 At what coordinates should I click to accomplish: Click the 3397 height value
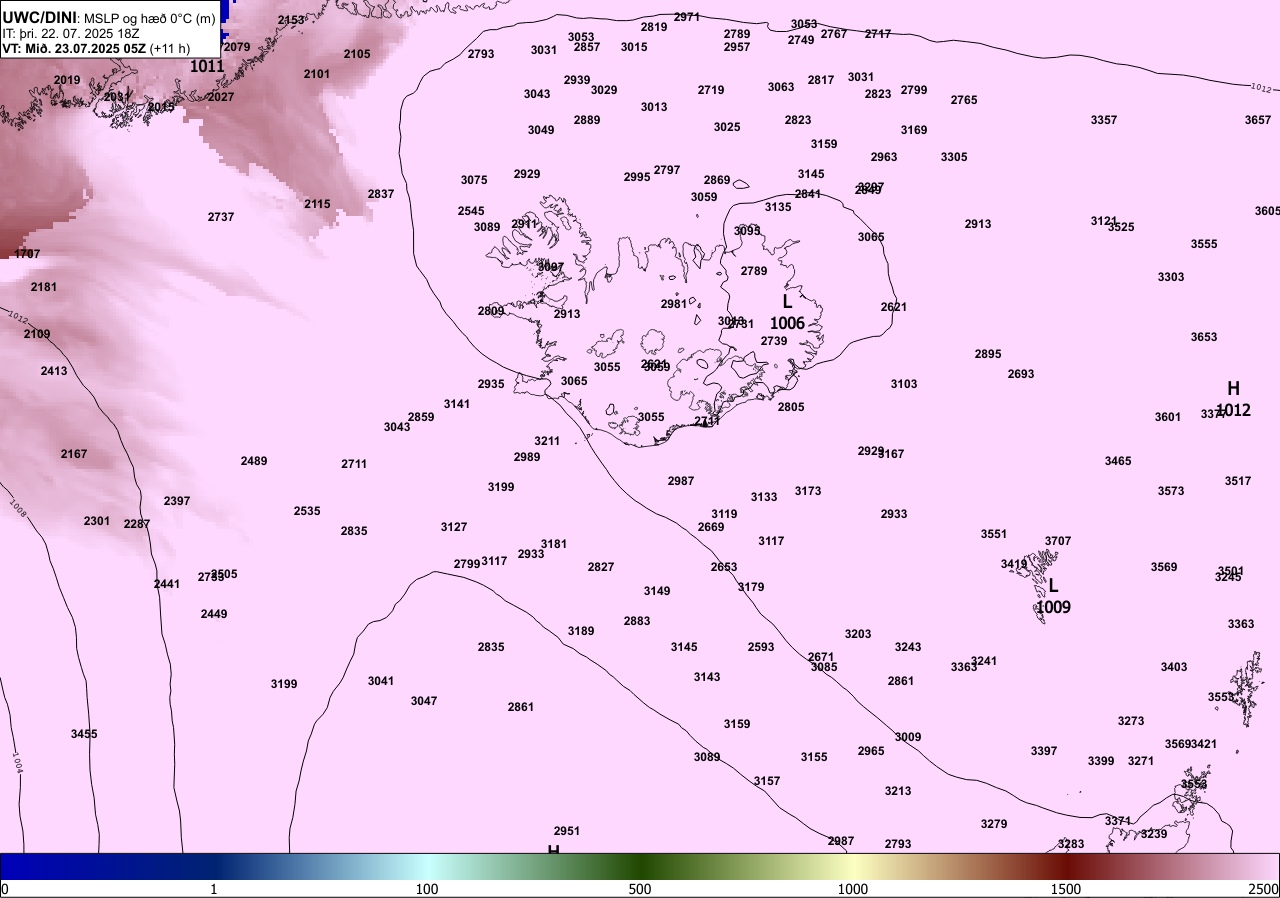coord(1044,751)
